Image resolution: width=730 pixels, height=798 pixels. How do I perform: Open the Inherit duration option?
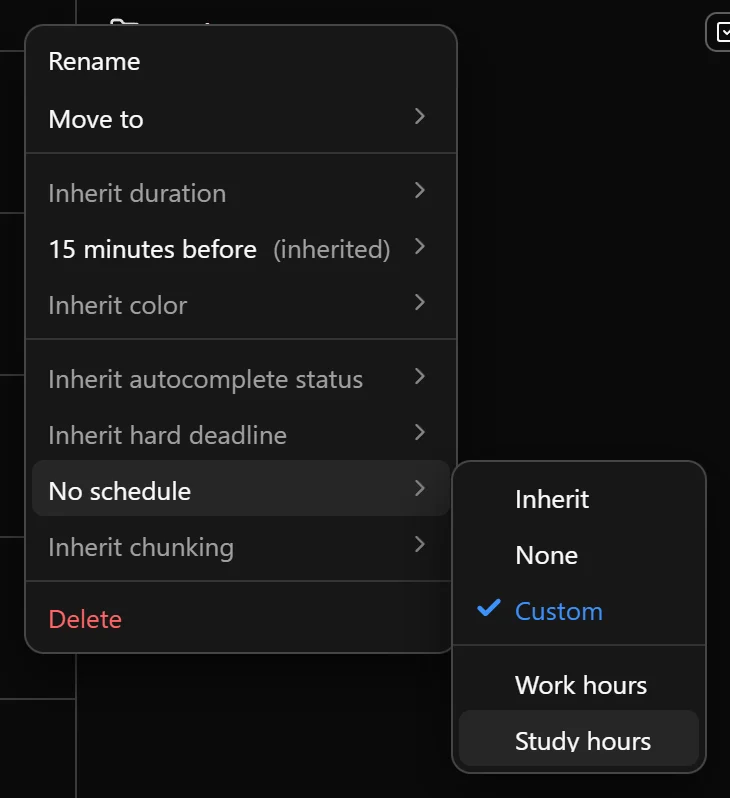click(x=240, y=193)
